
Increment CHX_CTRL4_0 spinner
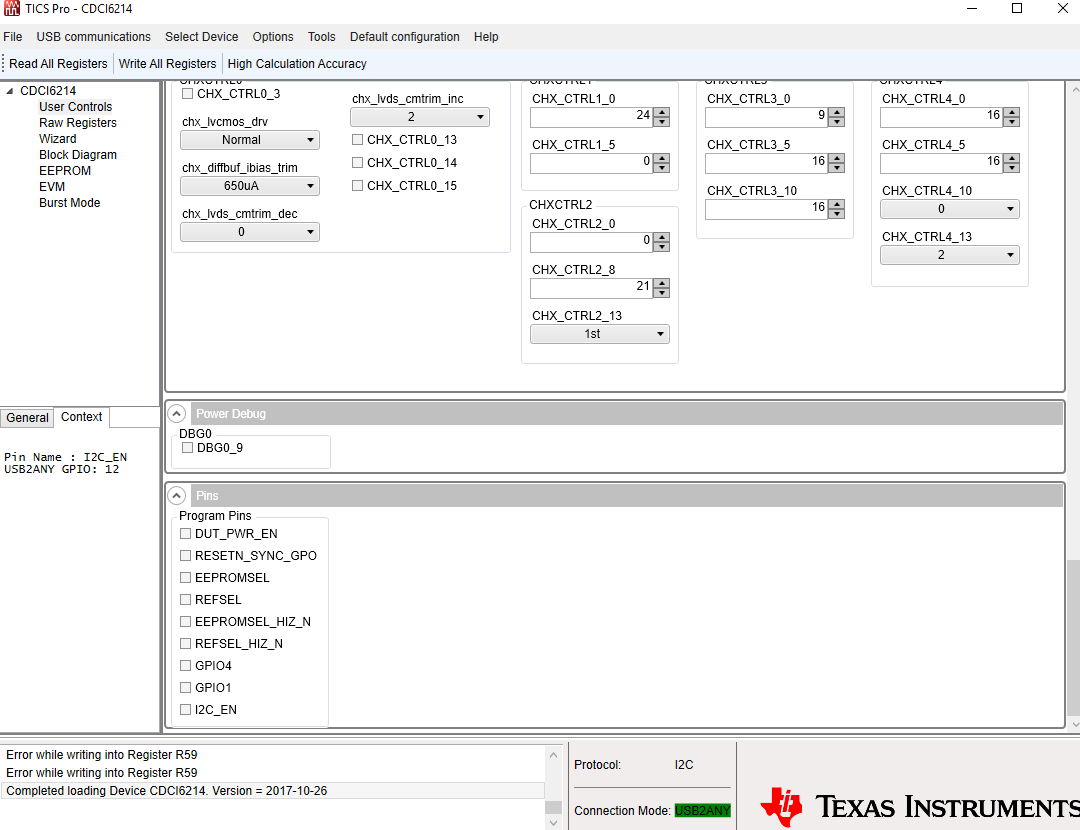point(1012,112)
